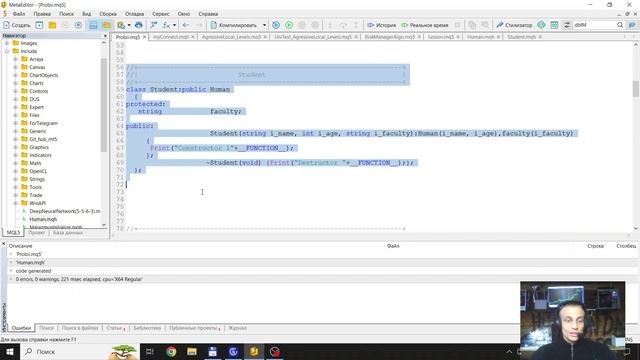Click the new-window icon beside Создать
This screenshot has width=640, height=360.
tap(39, 25)
